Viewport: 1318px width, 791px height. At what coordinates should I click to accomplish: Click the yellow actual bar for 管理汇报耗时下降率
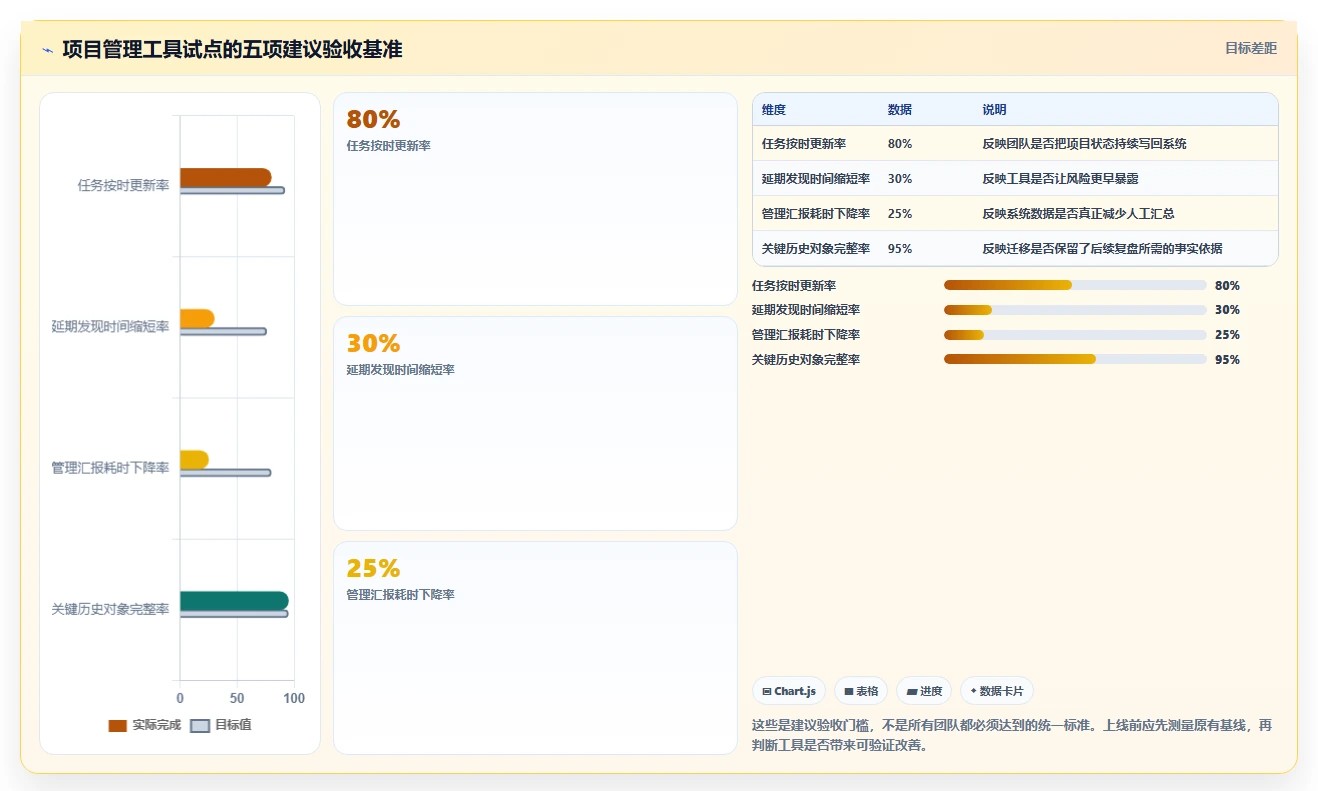coord(194,459)
